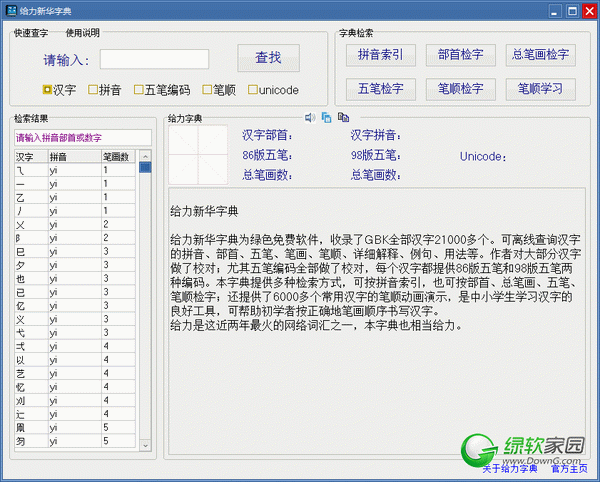Screen dimensions: 600x482
Task: Click the results list scroll-up arrow
Action: coord(145,156)
